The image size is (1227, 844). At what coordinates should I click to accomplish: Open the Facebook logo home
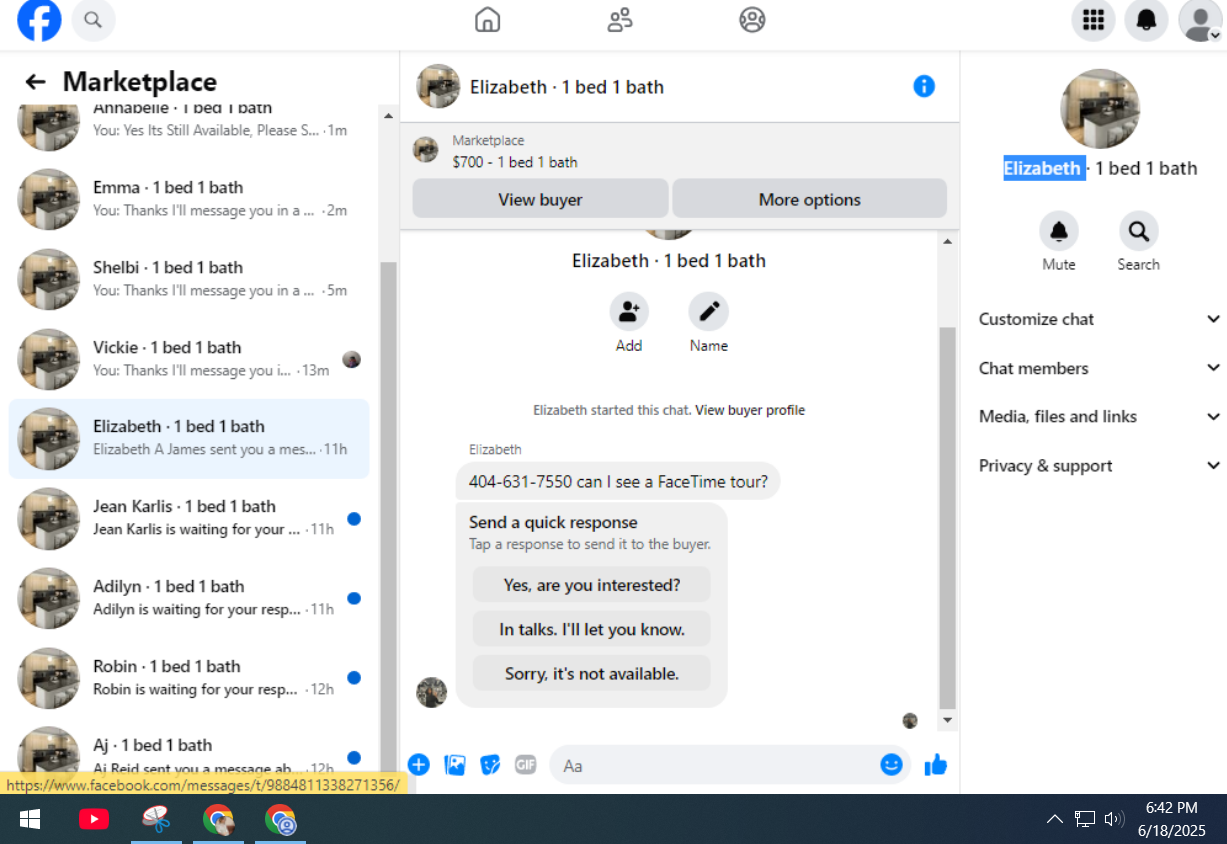coord(39,20)
